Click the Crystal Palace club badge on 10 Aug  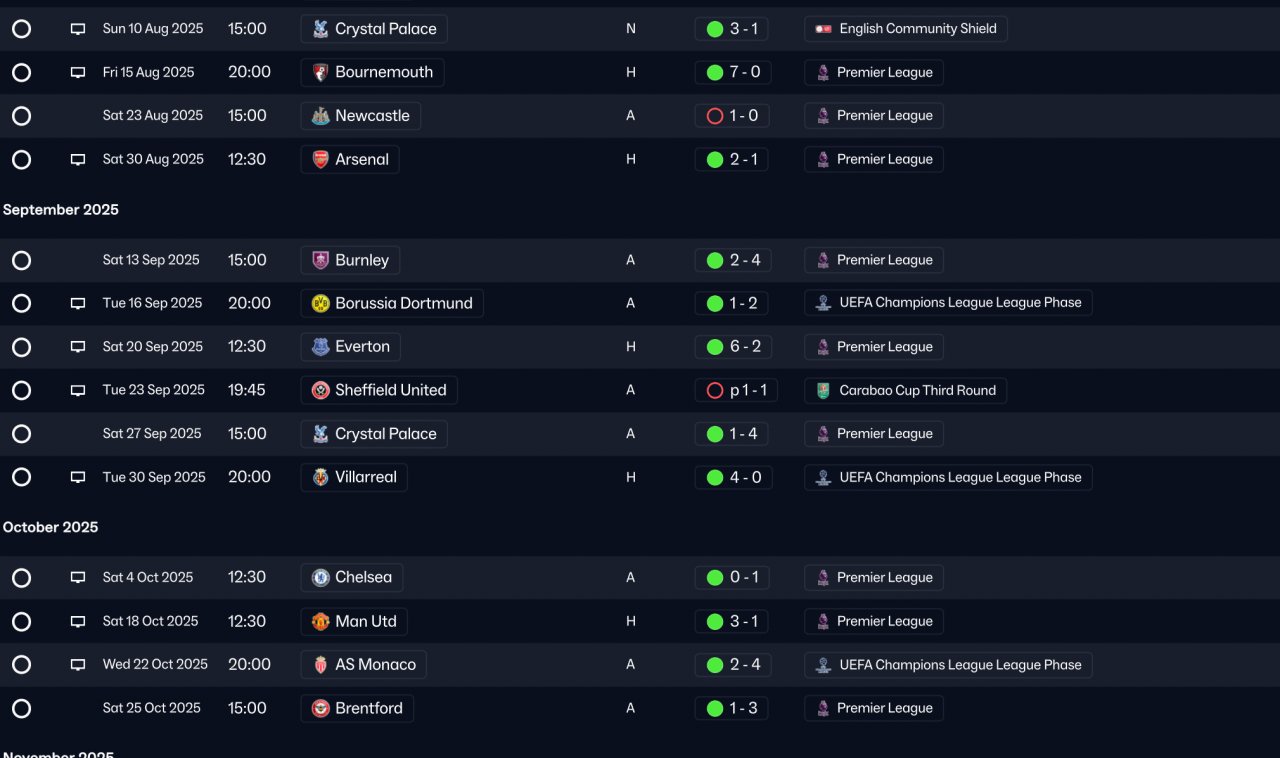(320, 29)
